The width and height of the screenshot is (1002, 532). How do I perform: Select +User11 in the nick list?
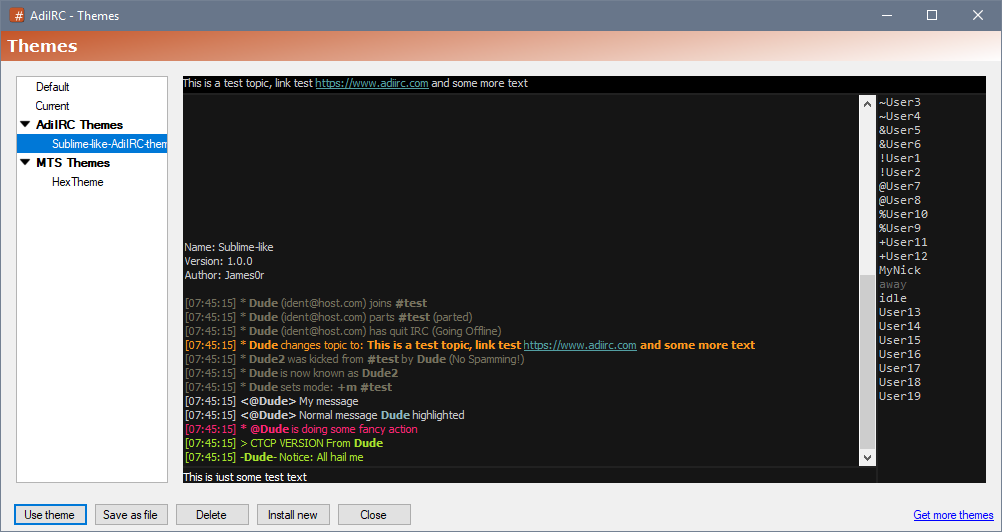pos(903,243)
